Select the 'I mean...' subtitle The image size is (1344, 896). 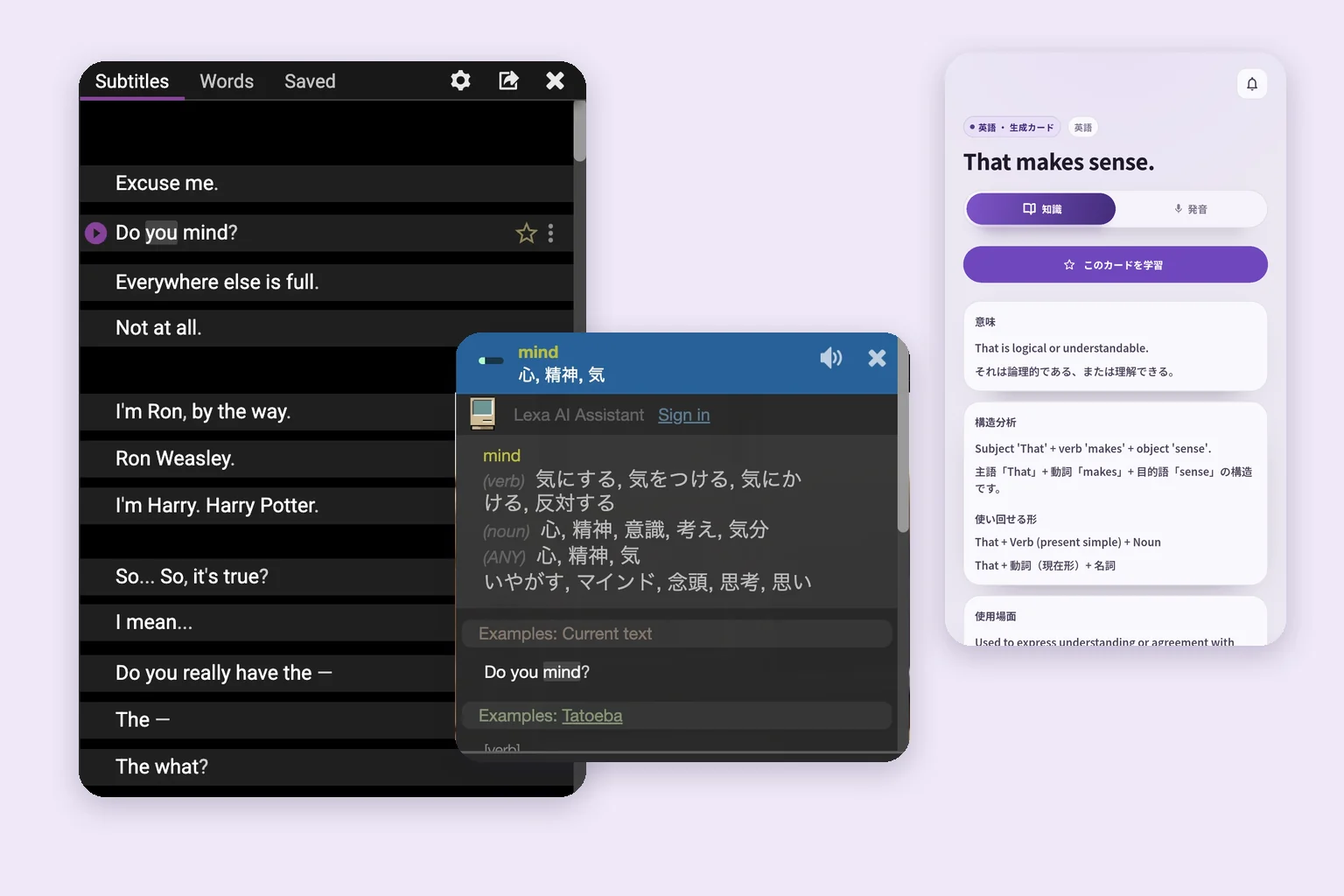267,623
